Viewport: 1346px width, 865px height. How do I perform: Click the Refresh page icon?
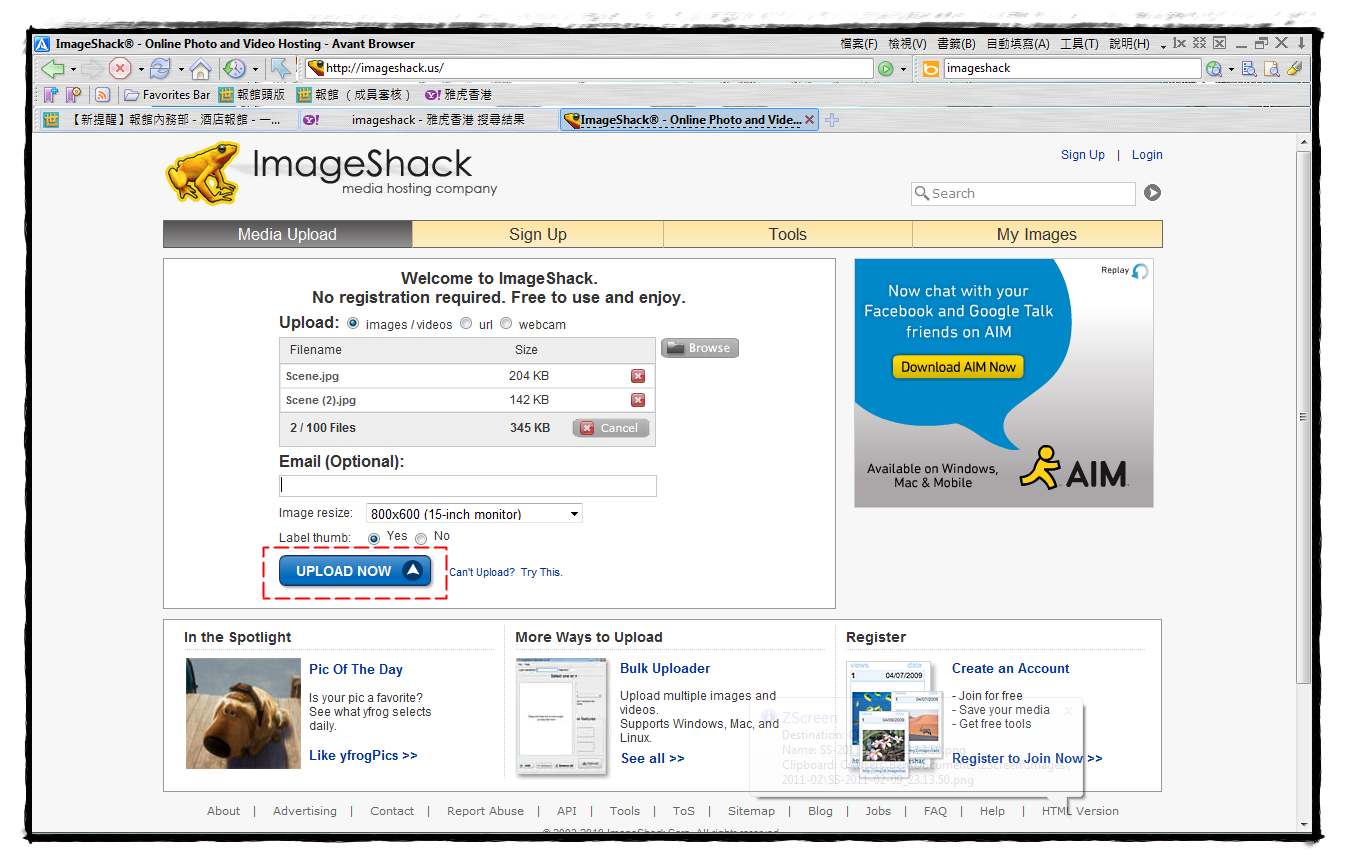[160, 69]
